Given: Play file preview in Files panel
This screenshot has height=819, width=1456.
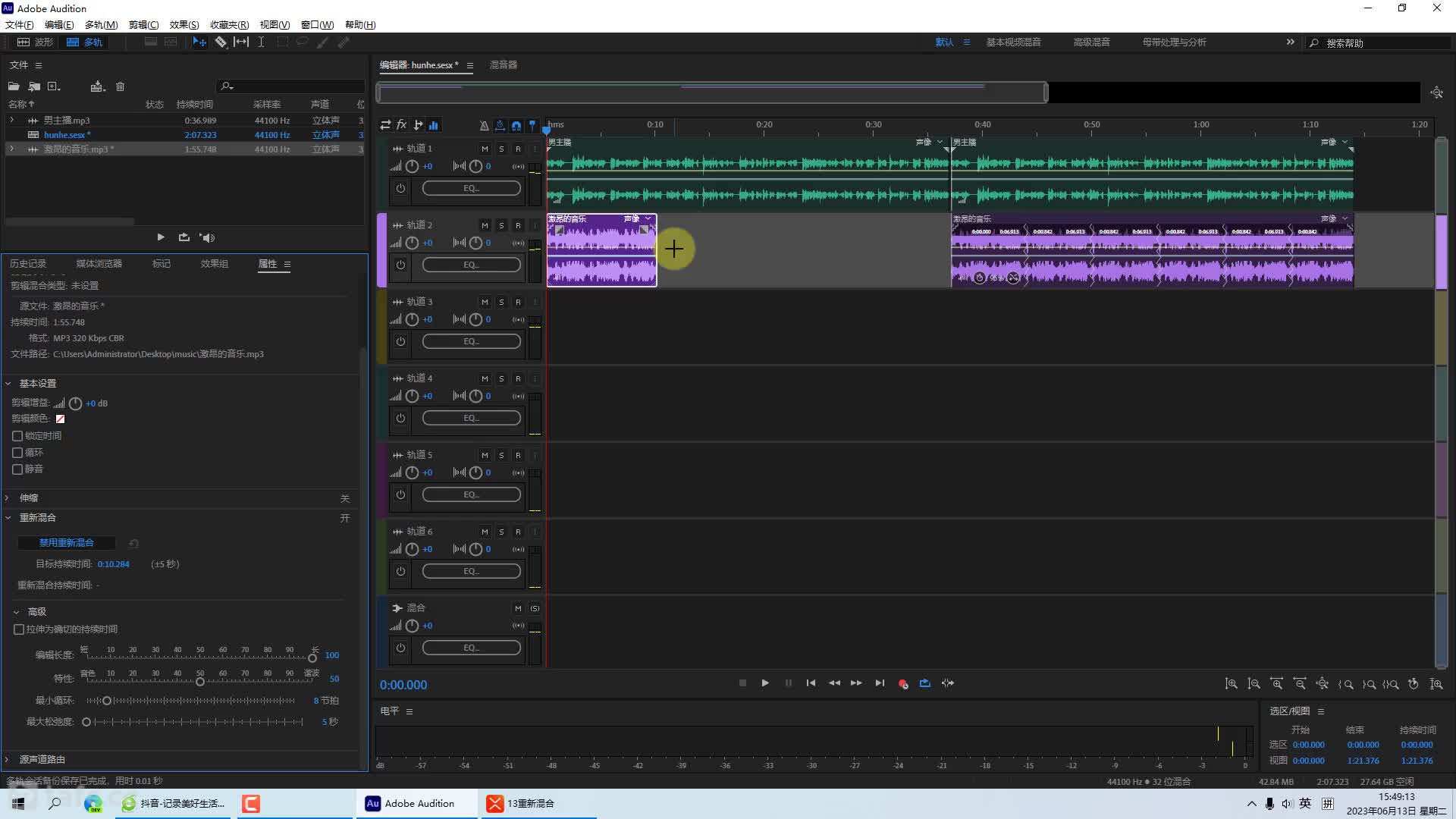Looking at the screenshot, I should [x=161, y=237].
